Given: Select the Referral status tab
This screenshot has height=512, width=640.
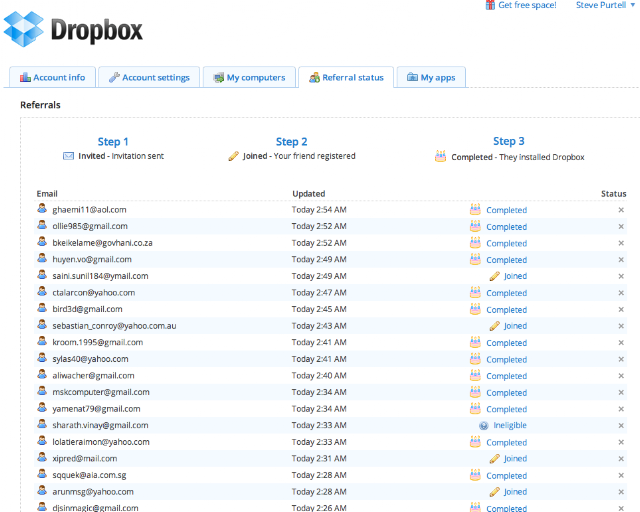Looking at the screenshot, I should (x=346, y=77).
